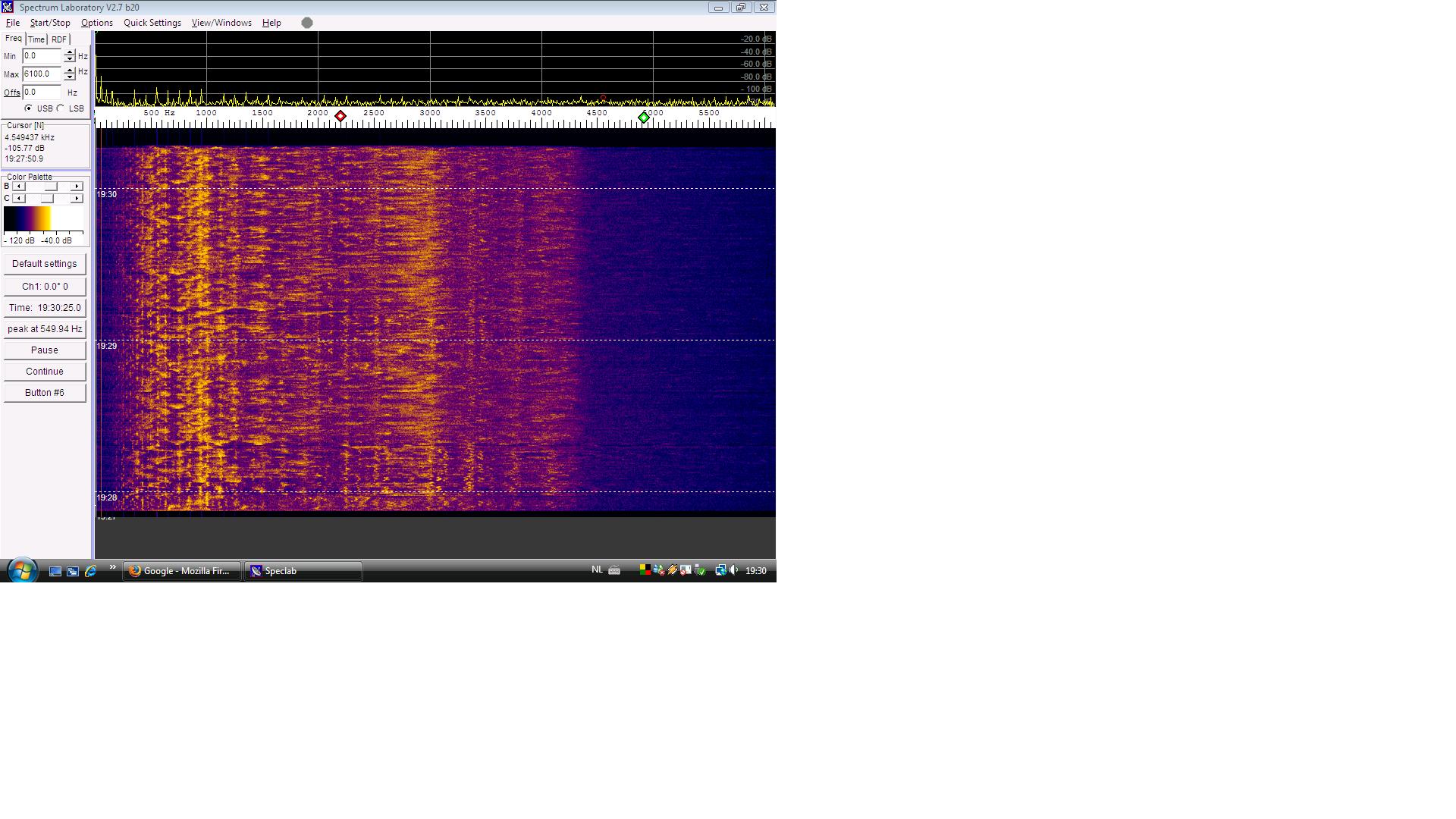
Task: Open Windows Start orb
Action: [x=21, y=570]
